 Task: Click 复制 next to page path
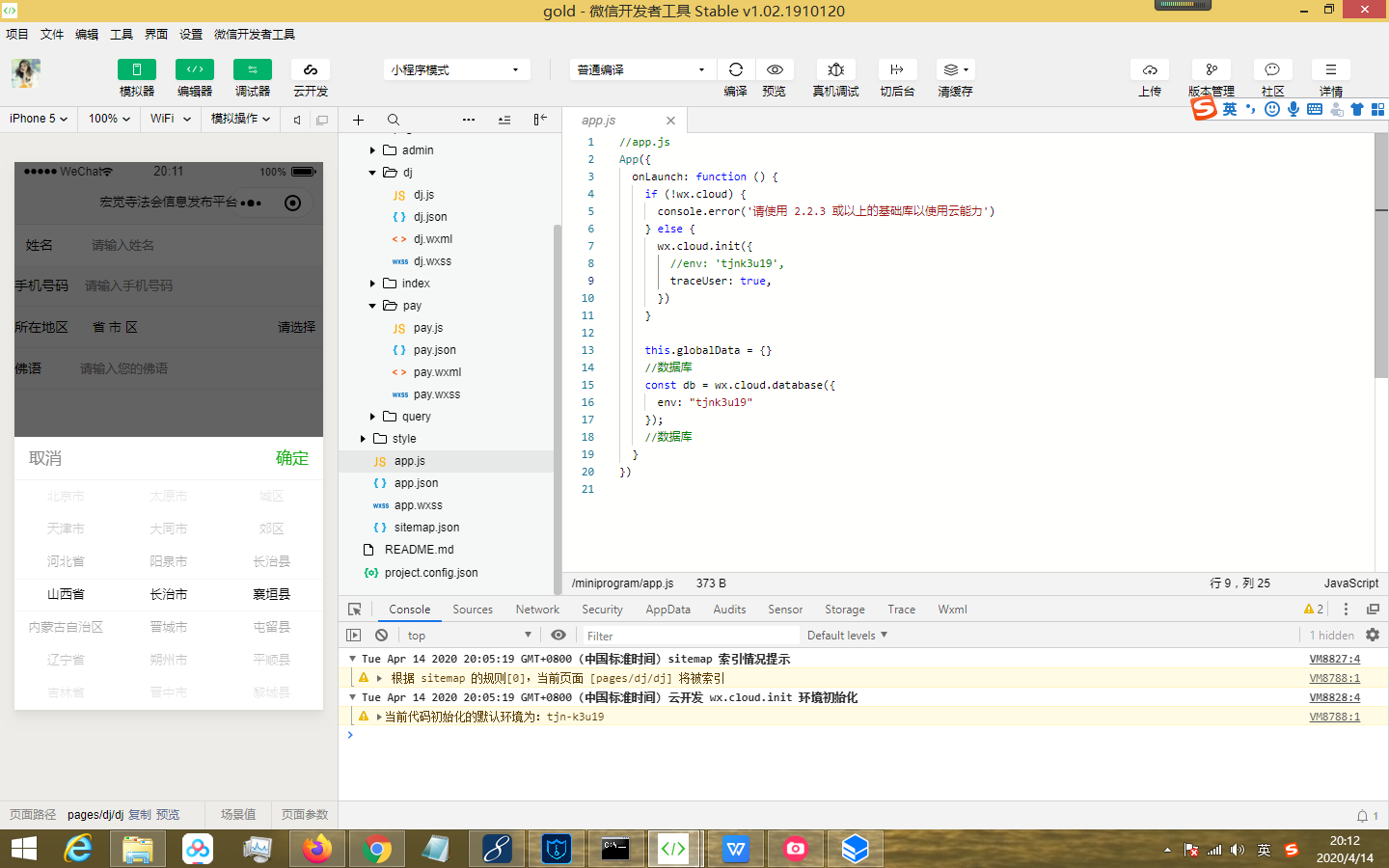(x=140, y=815)
